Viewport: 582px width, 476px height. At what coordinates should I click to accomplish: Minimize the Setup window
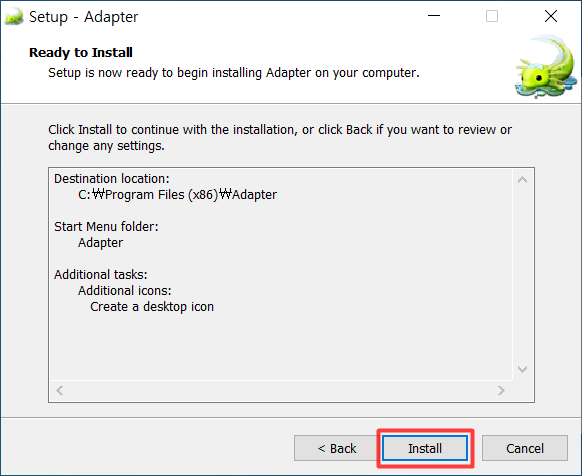click(x=434, y=16)
